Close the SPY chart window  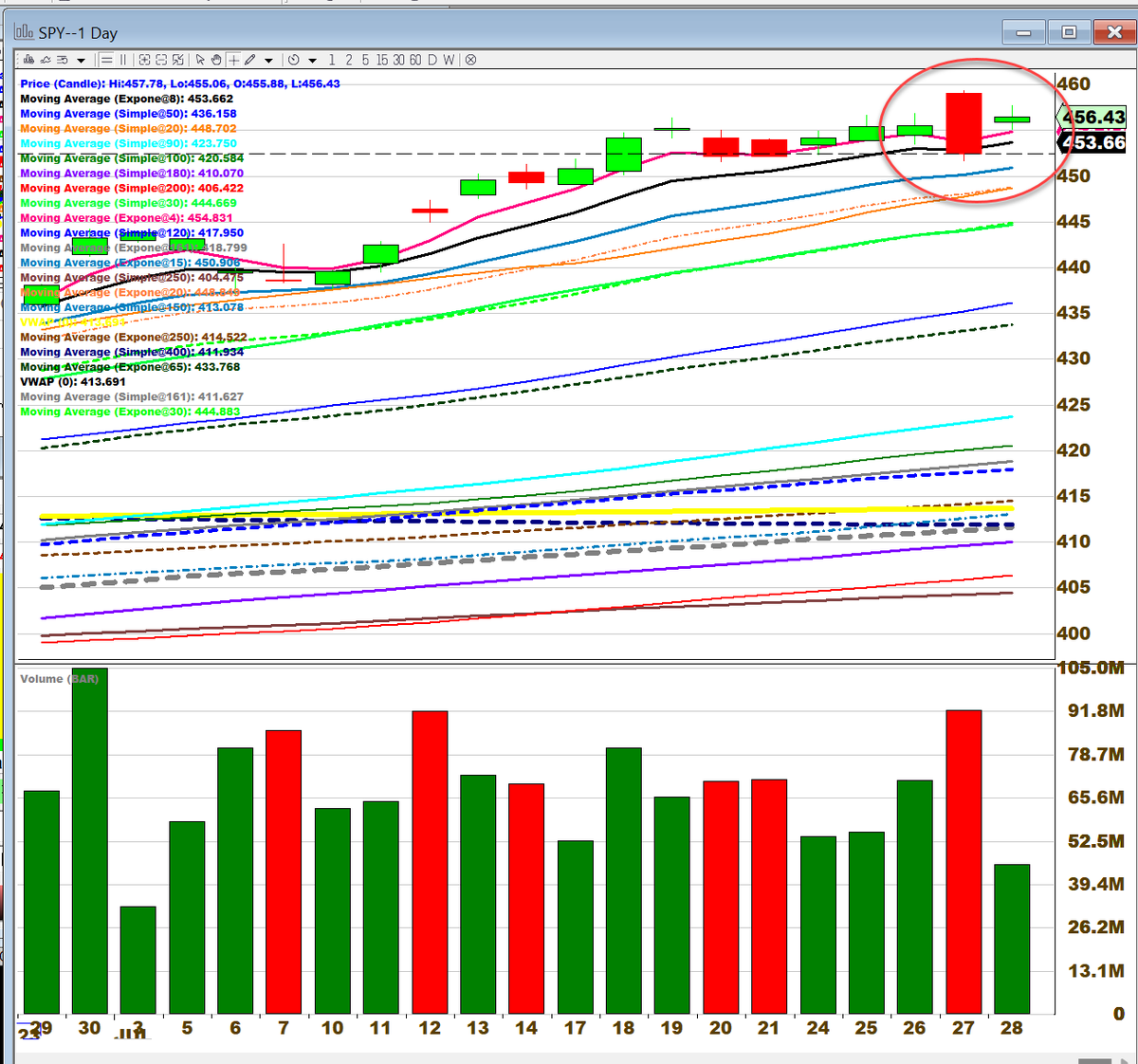[x=1114, y=32]
